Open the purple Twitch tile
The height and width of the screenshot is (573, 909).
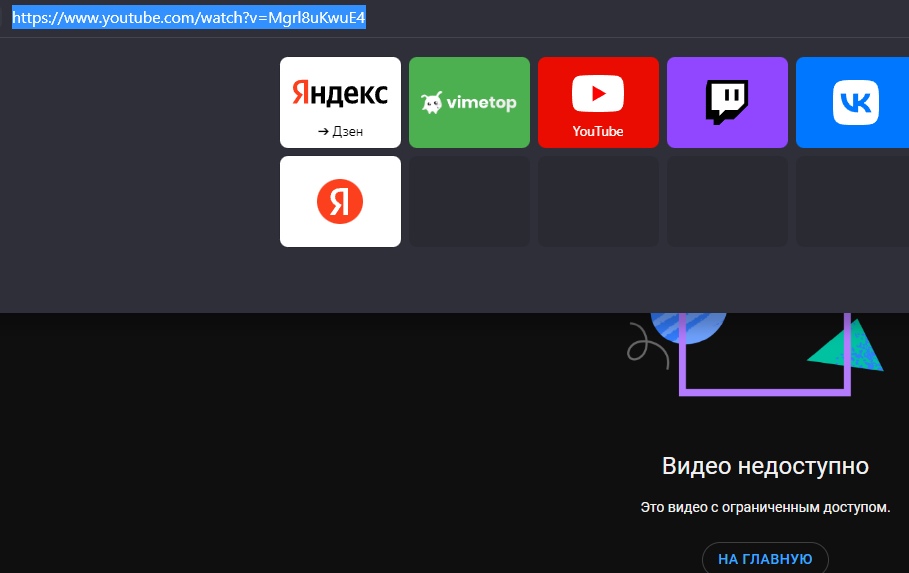click(727, 102)
